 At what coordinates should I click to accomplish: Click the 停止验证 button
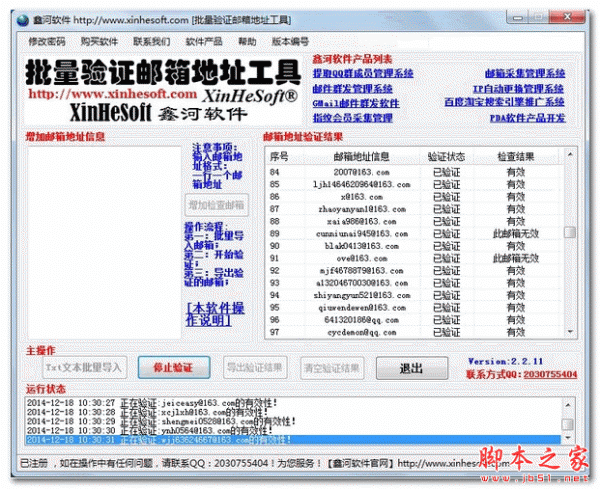pyautogui.click(x=174, y=368)
